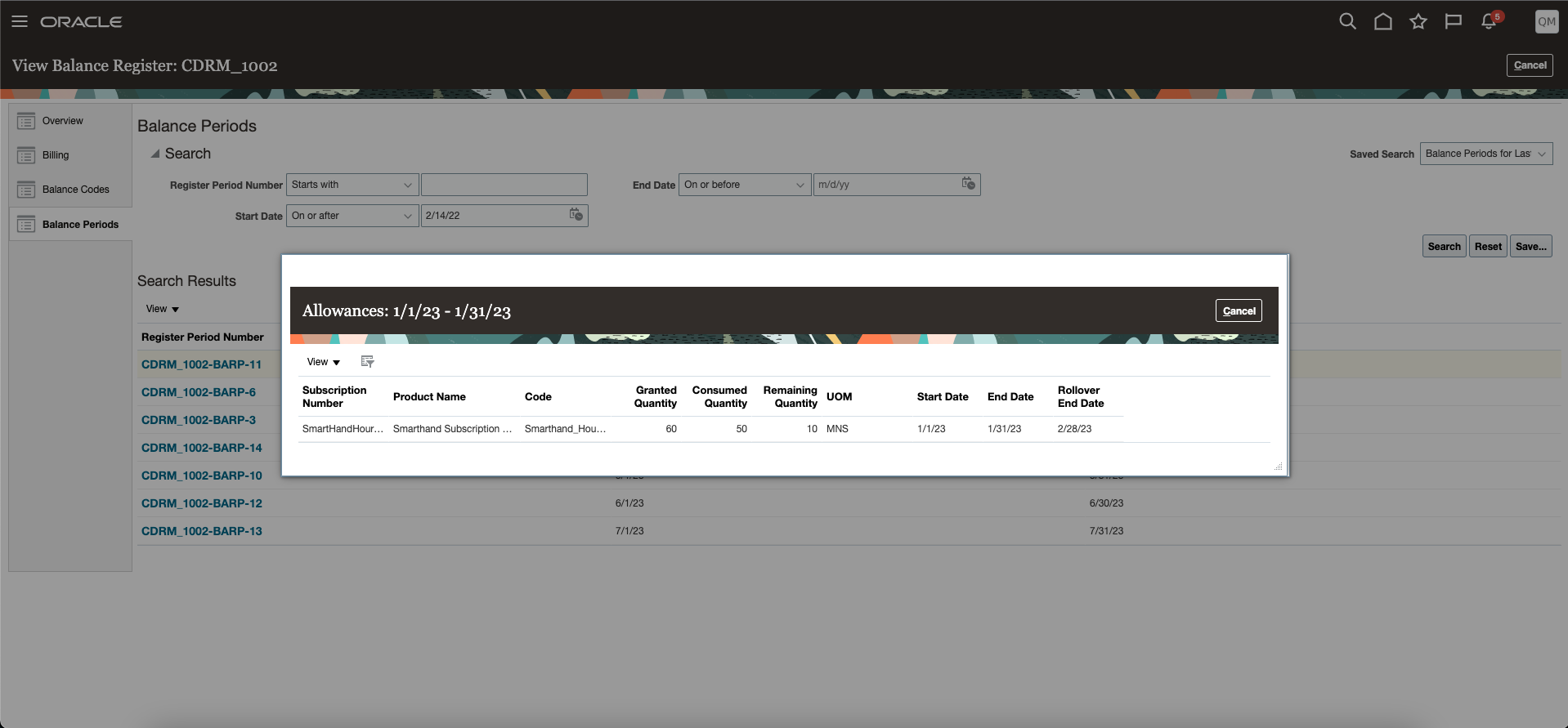Click the search magnifier icon
This screenshot has width=1568, height=728.
click(x=1347, y=21)
